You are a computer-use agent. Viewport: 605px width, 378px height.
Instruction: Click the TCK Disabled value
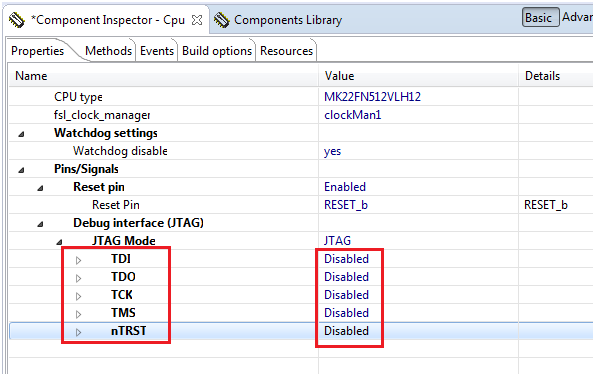[x=346, y=295]
